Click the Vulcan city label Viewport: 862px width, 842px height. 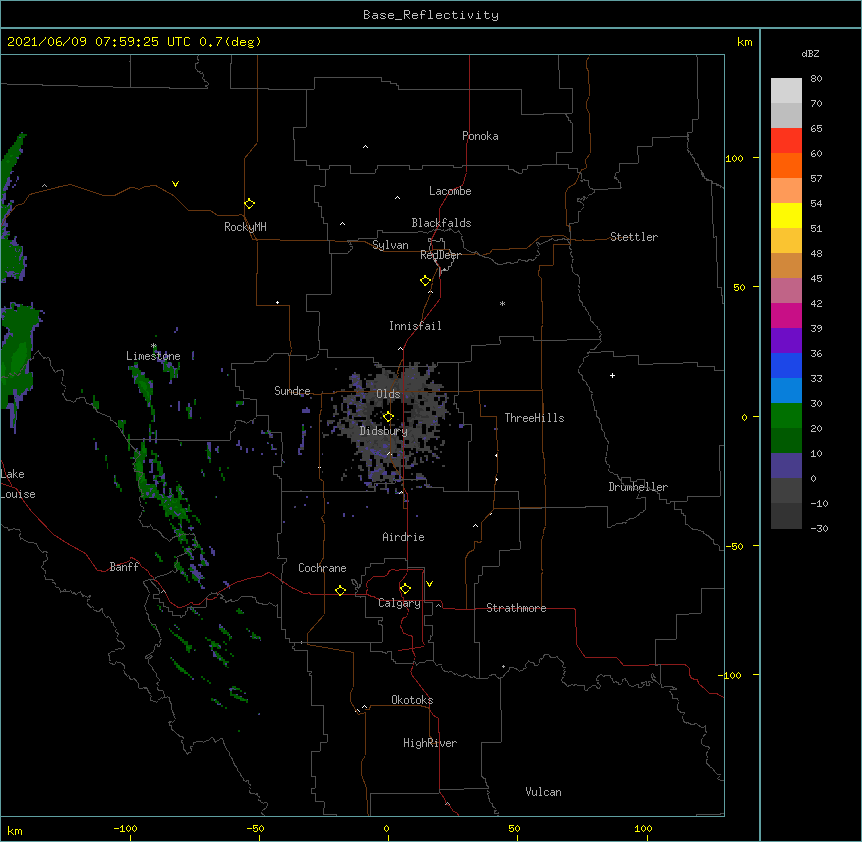[543, 792]
